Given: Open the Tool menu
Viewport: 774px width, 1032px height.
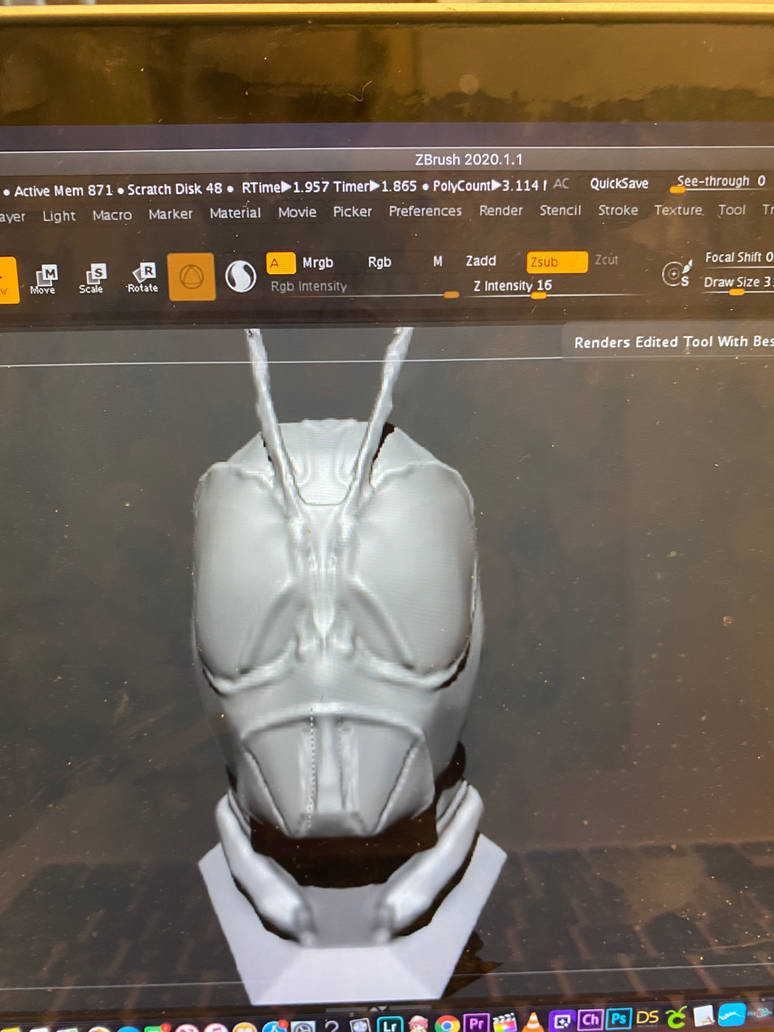Looking at the screenshot, I should (x=732, y=209).
